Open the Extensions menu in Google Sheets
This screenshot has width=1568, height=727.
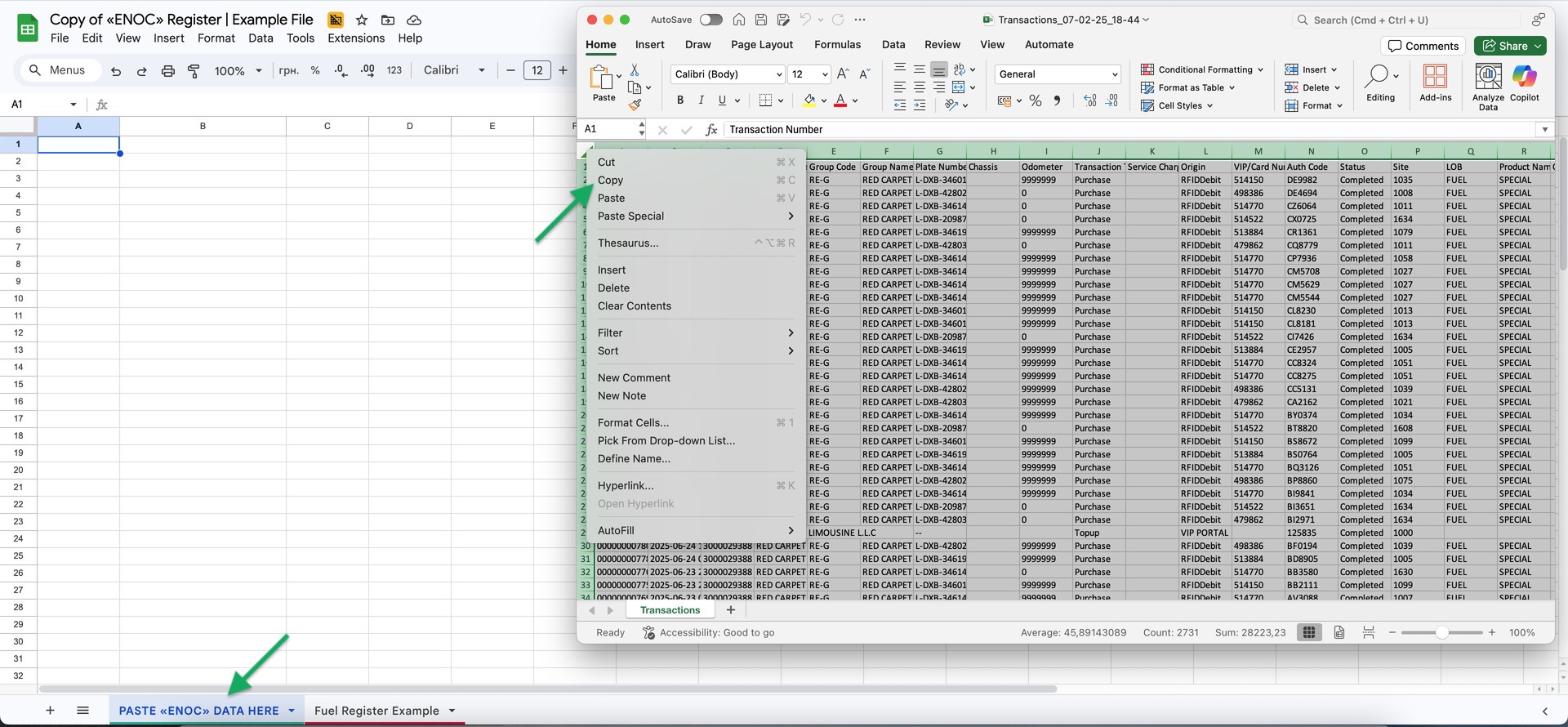click(x=356, y=38)
